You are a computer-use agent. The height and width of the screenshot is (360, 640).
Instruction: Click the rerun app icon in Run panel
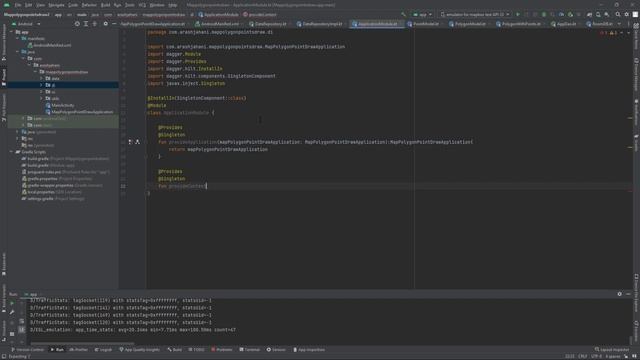point(12,303)
